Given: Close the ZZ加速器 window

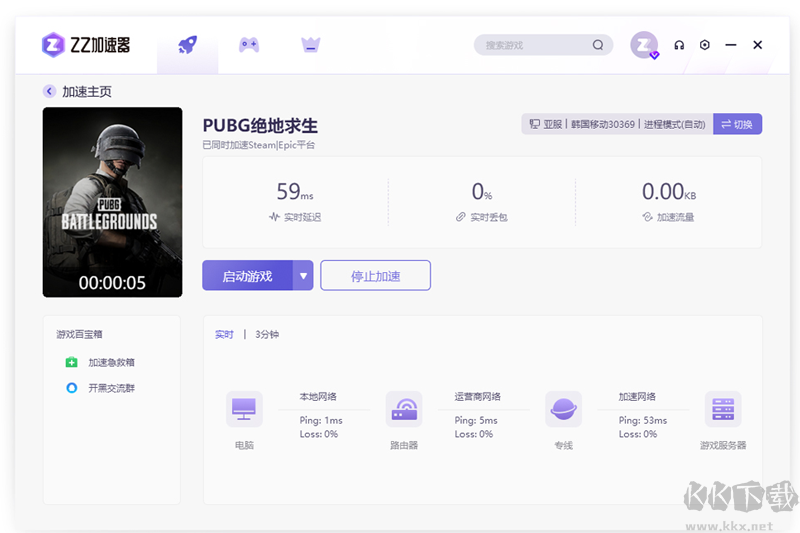Looking at the screenshot, I should tap(758, 45).
